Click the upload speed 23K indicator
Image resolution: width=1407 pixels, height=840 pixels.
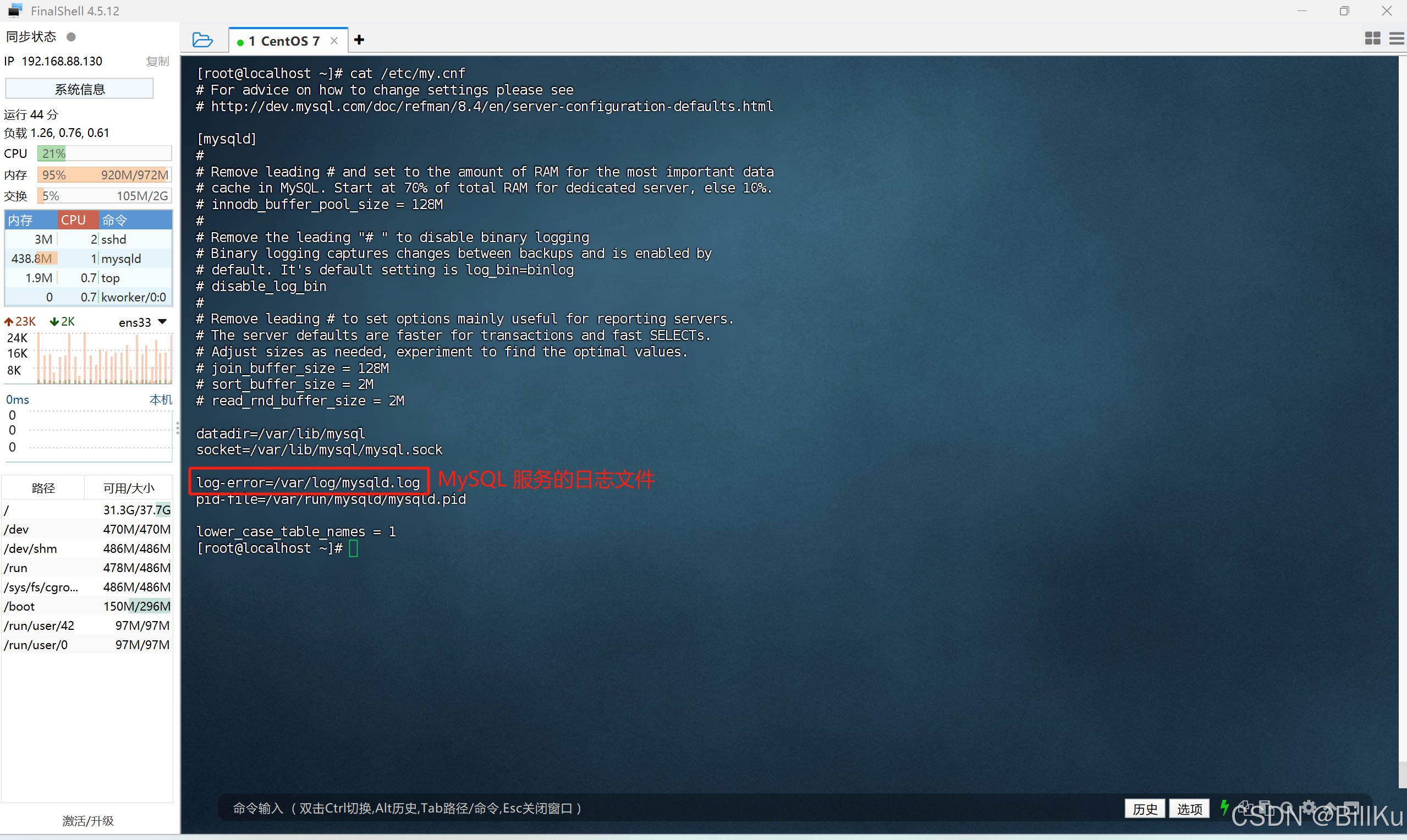pos(20,321)
